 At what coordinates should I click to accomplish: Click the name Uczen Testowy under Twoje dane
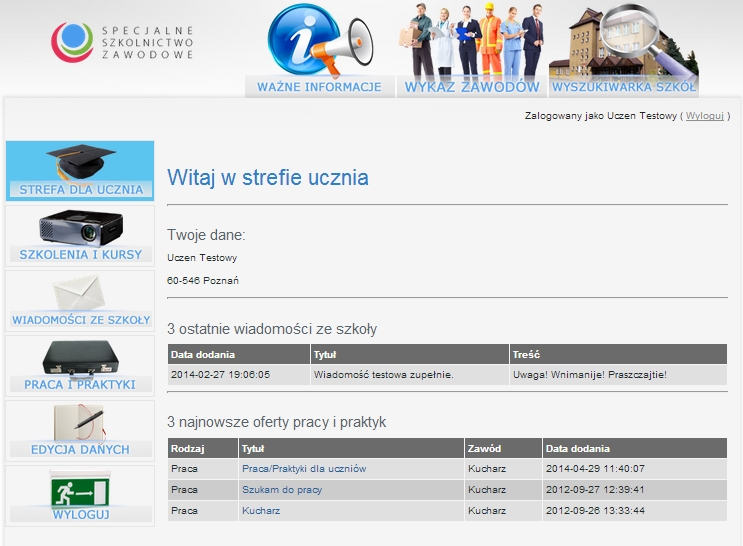coord(202,258)
